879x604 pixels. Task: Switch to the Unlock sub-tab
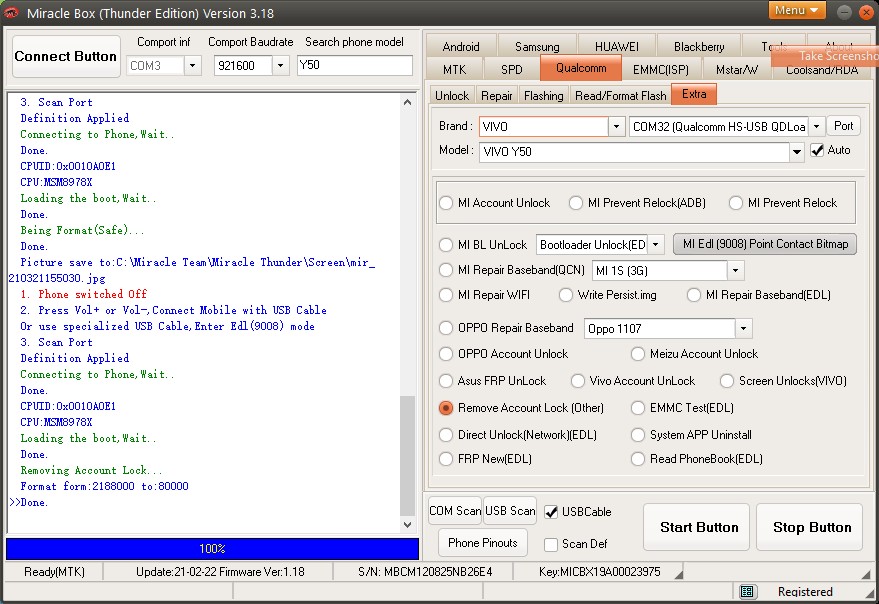click(452, 96)
